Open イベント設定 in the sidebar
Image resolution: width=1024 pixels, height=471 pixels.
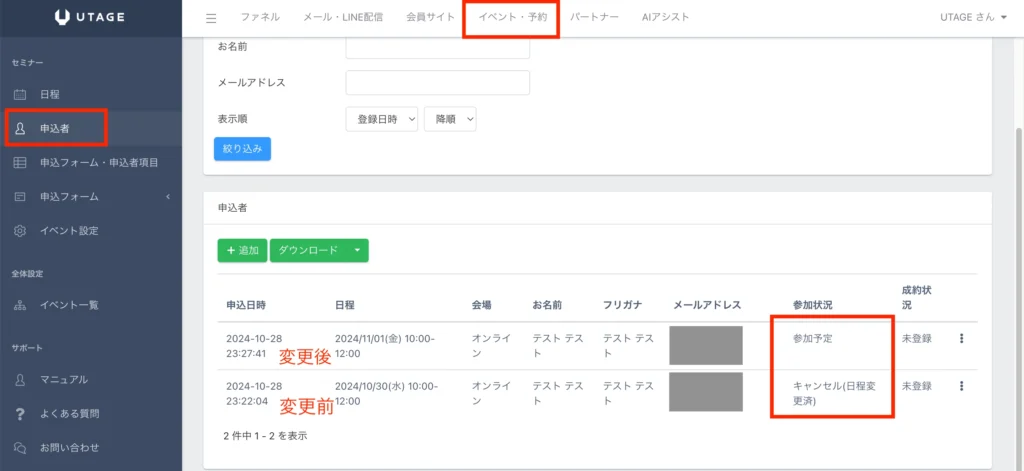(x=69, y=231)
